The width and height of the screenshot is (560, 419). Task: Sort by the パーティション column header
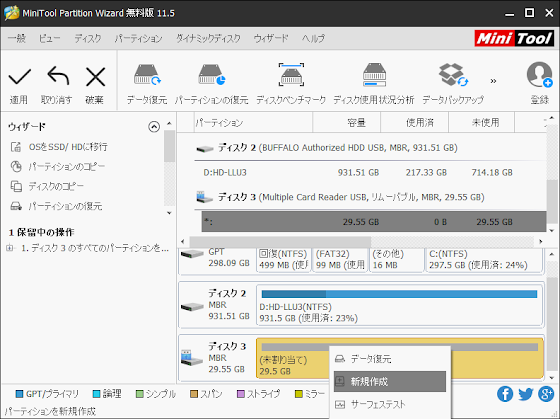[x=253, y=123]
